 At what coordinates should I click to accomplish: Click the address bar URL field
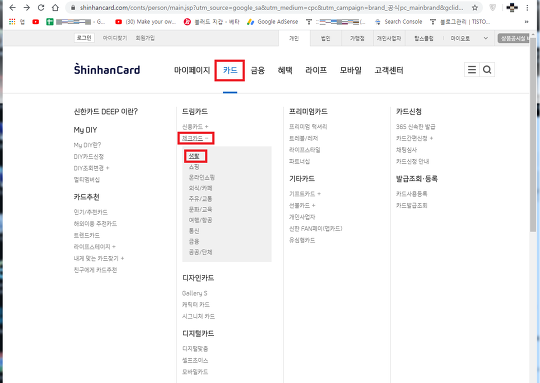coord(271,8)
